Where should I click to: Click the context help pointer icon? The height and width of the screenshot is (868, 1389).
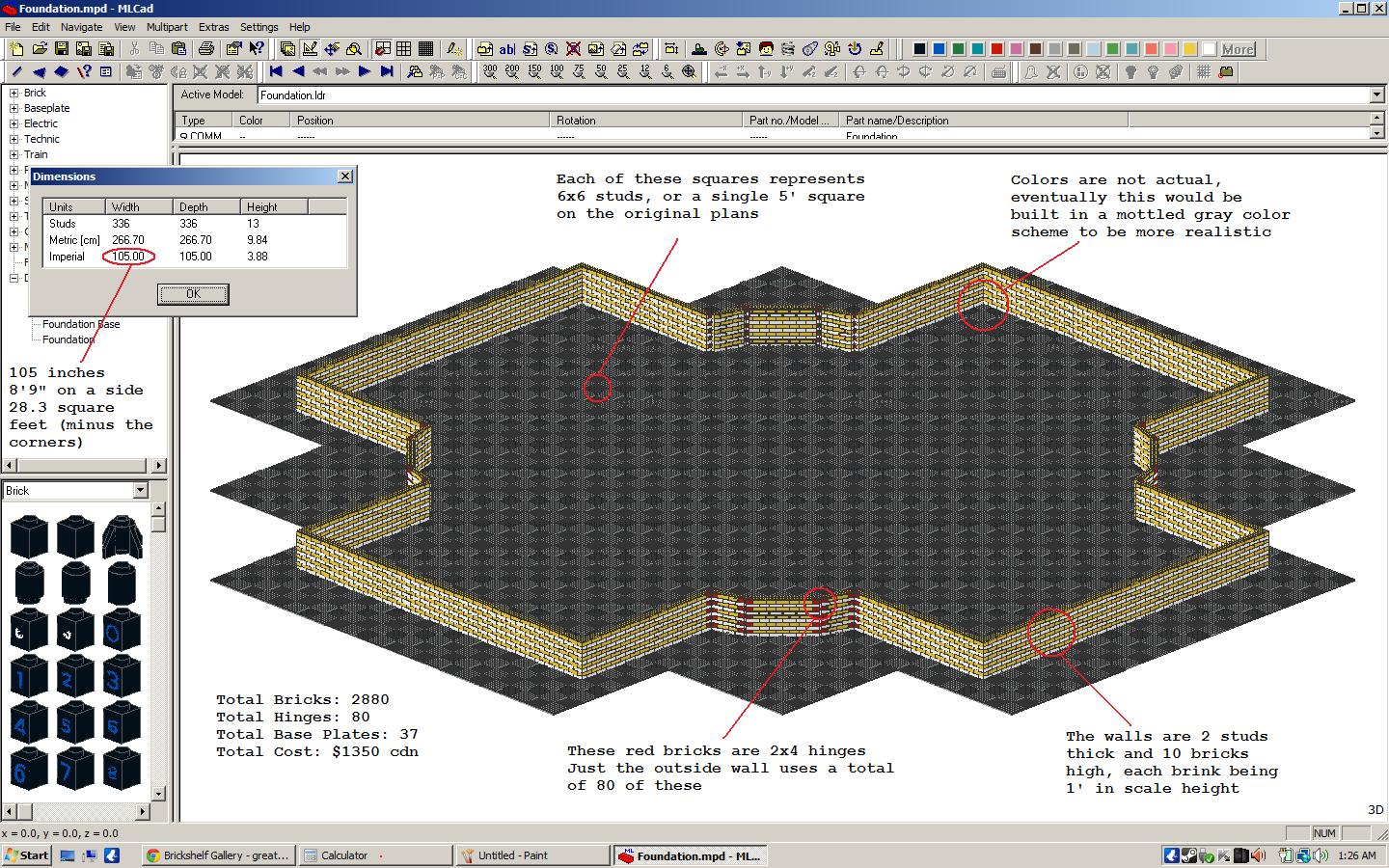257,49
